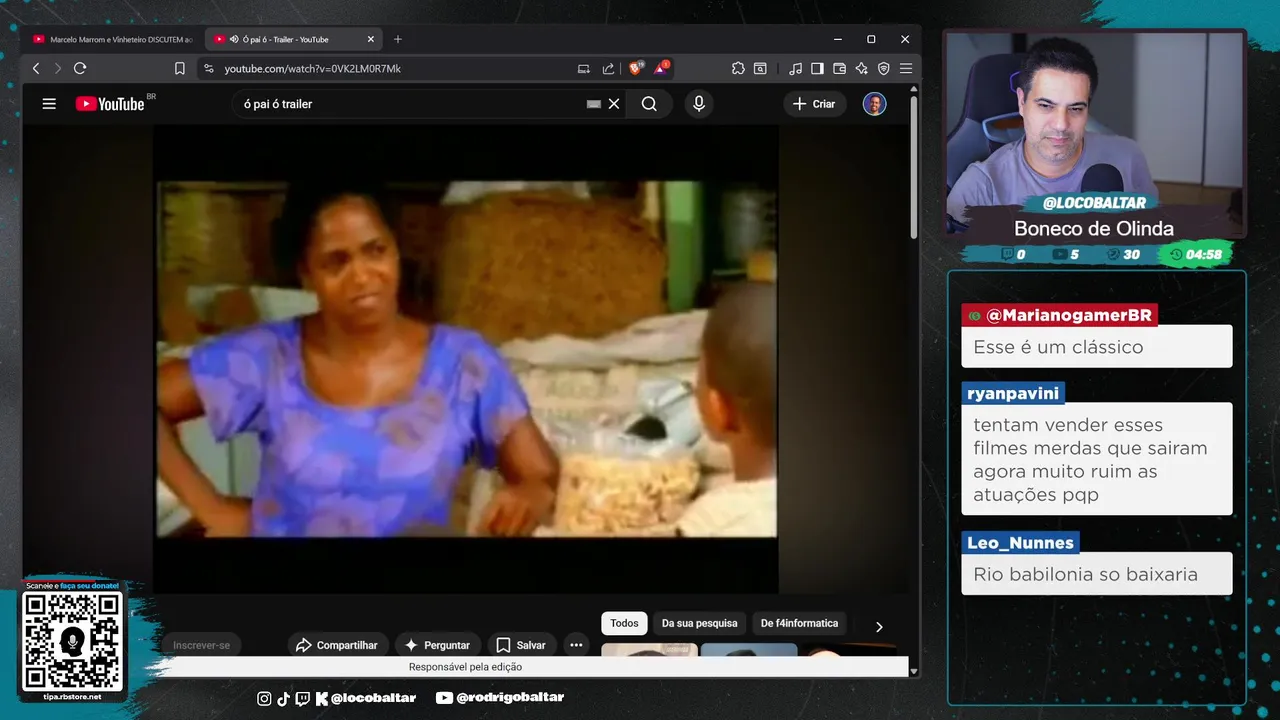Open the browser main hamburger menu

[905, 68]
